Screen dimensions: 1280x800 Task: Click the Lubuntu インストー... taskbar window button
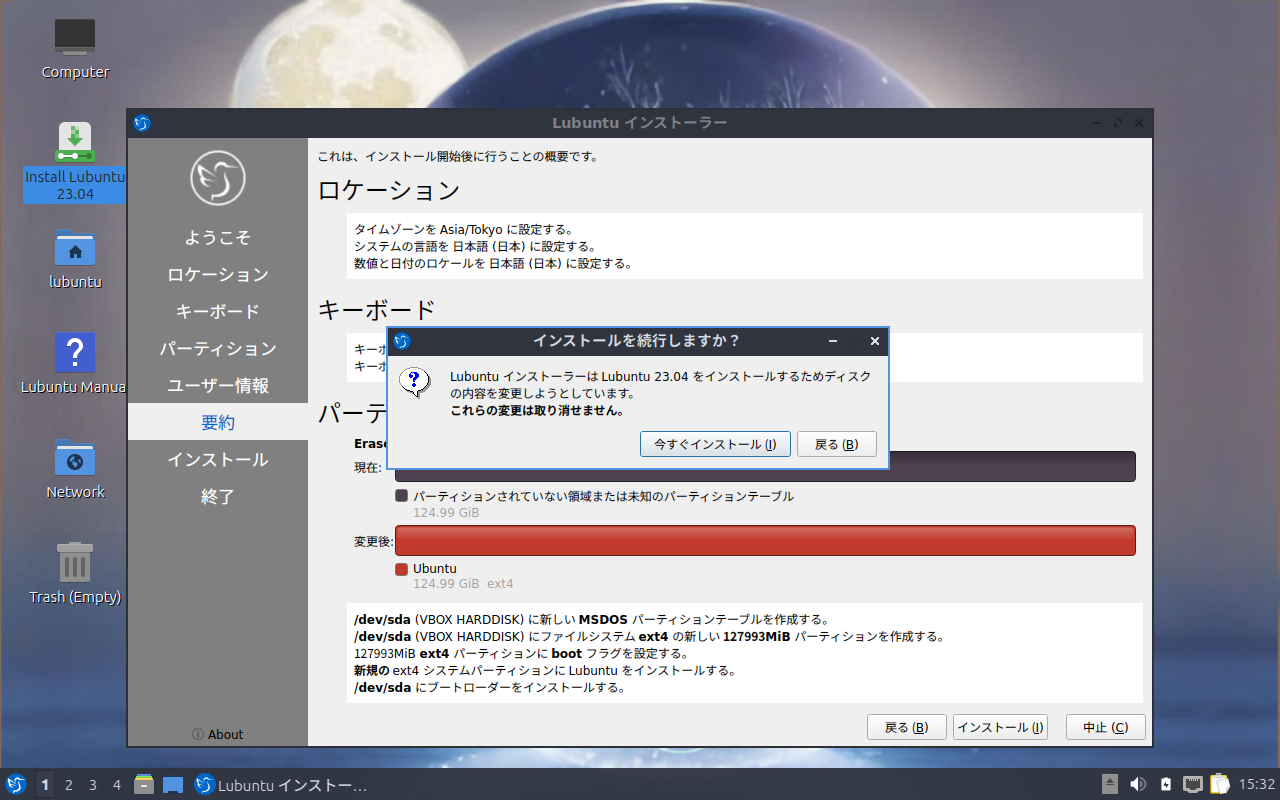click(x=281, y=785)
